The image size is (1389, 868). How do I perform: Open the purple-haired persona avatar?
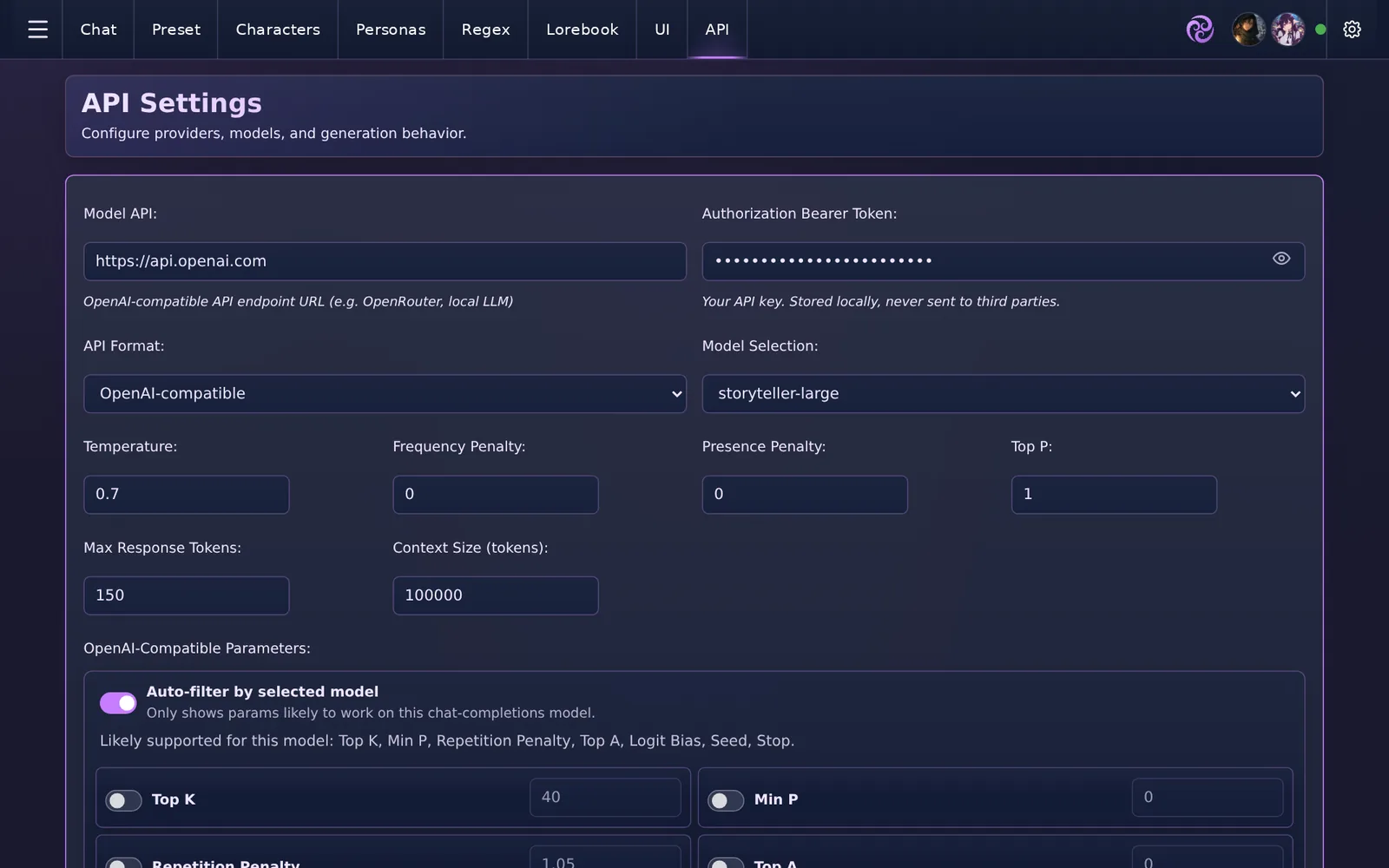(x=1287, y=30)
